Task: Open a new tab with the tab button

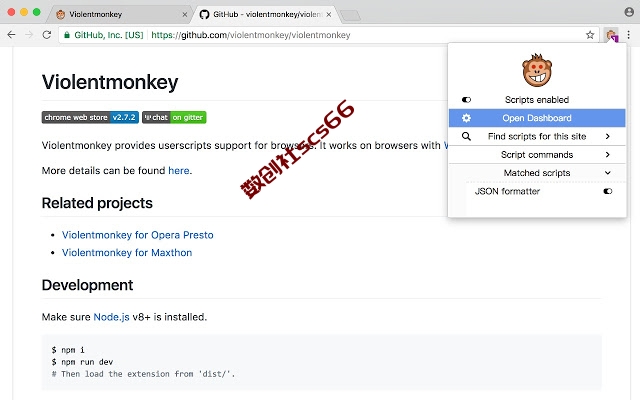Action: [x=350, y=16]
